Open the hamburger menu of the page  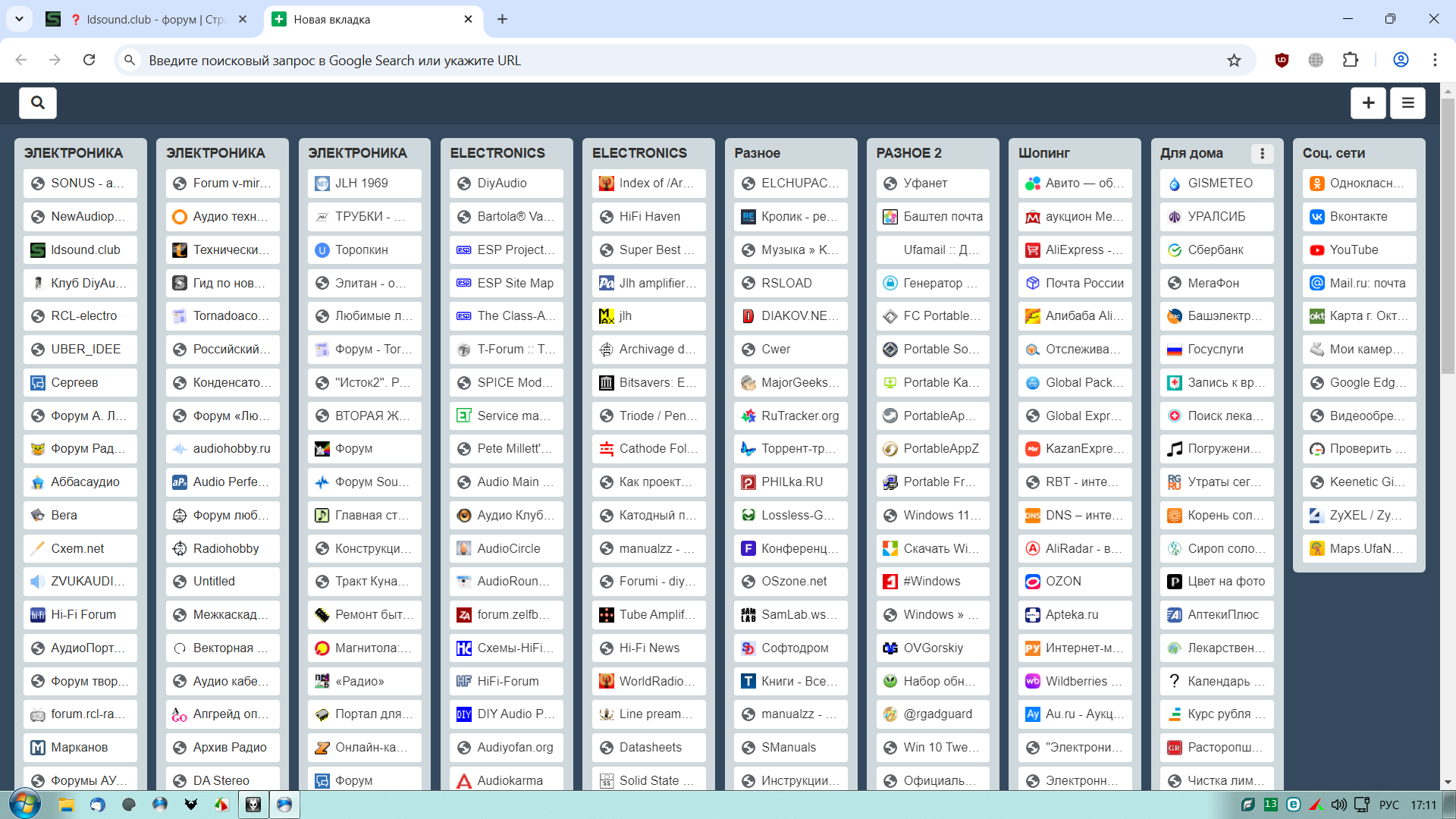(1407, 102)
